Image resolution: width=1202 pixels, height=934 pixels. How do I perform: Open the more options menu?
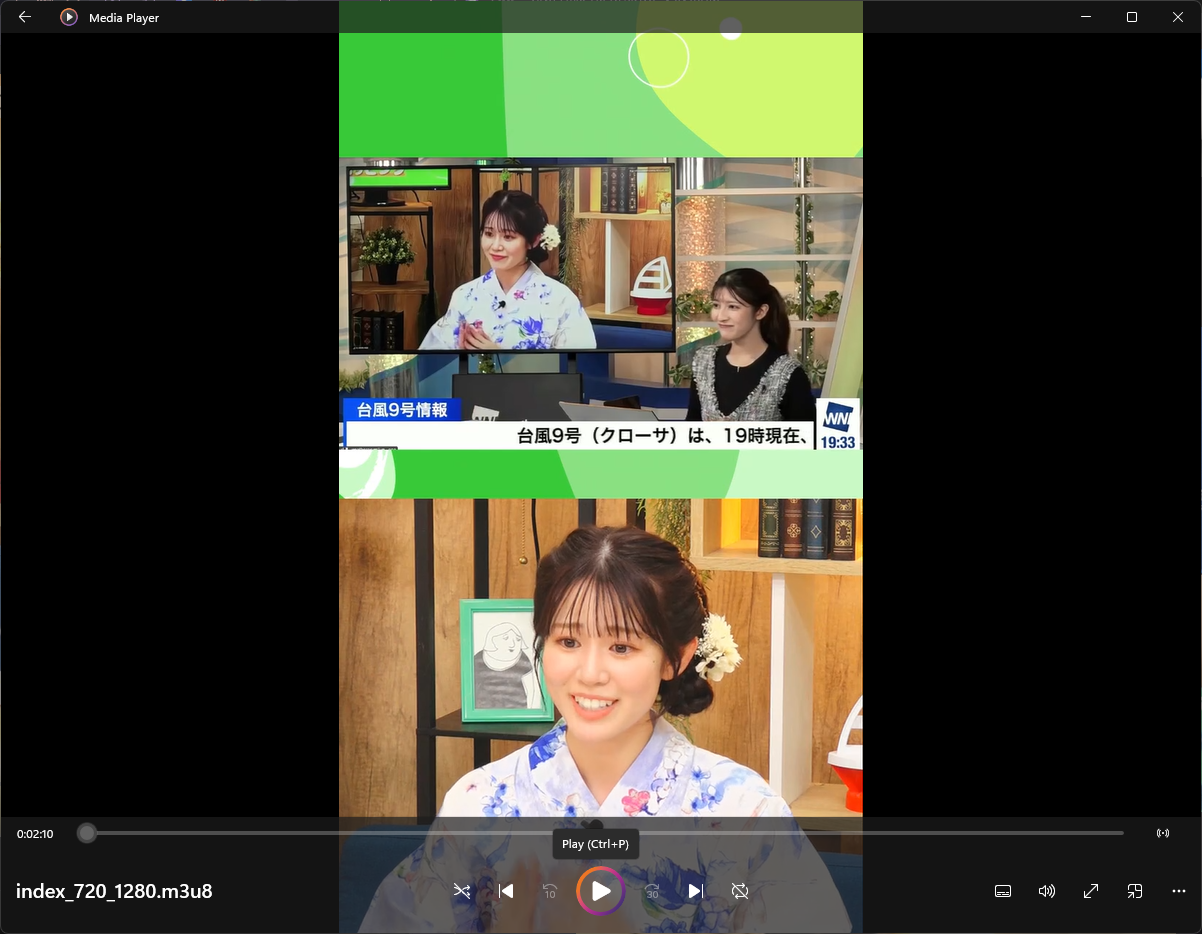pyautogui.click(x=1179, y=891)
